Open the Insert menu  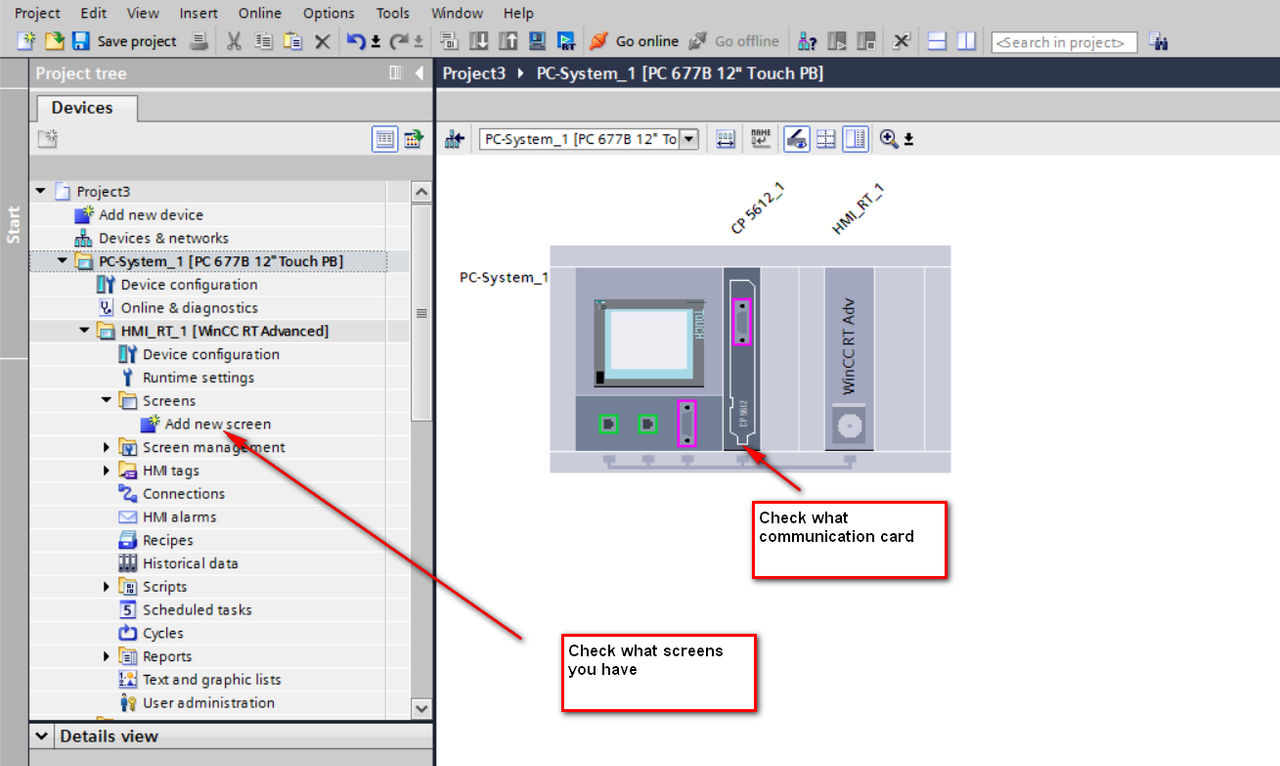pyautogui.click(x=198, y=13)
